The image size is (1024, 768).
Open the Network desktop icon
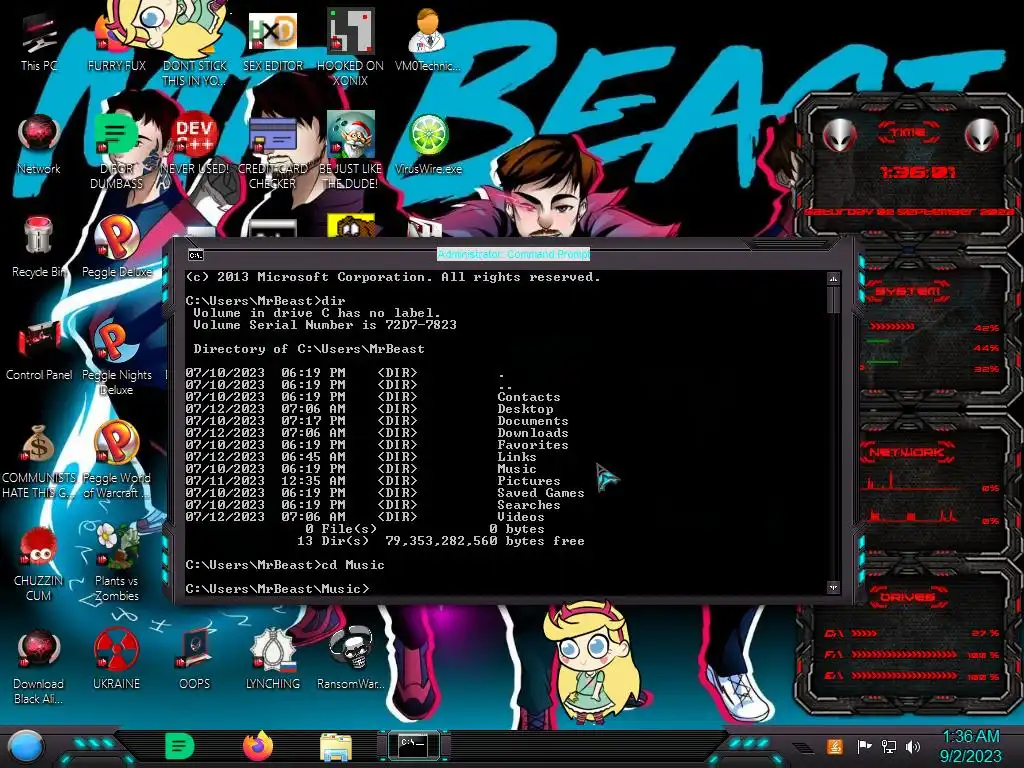[39, 145]
